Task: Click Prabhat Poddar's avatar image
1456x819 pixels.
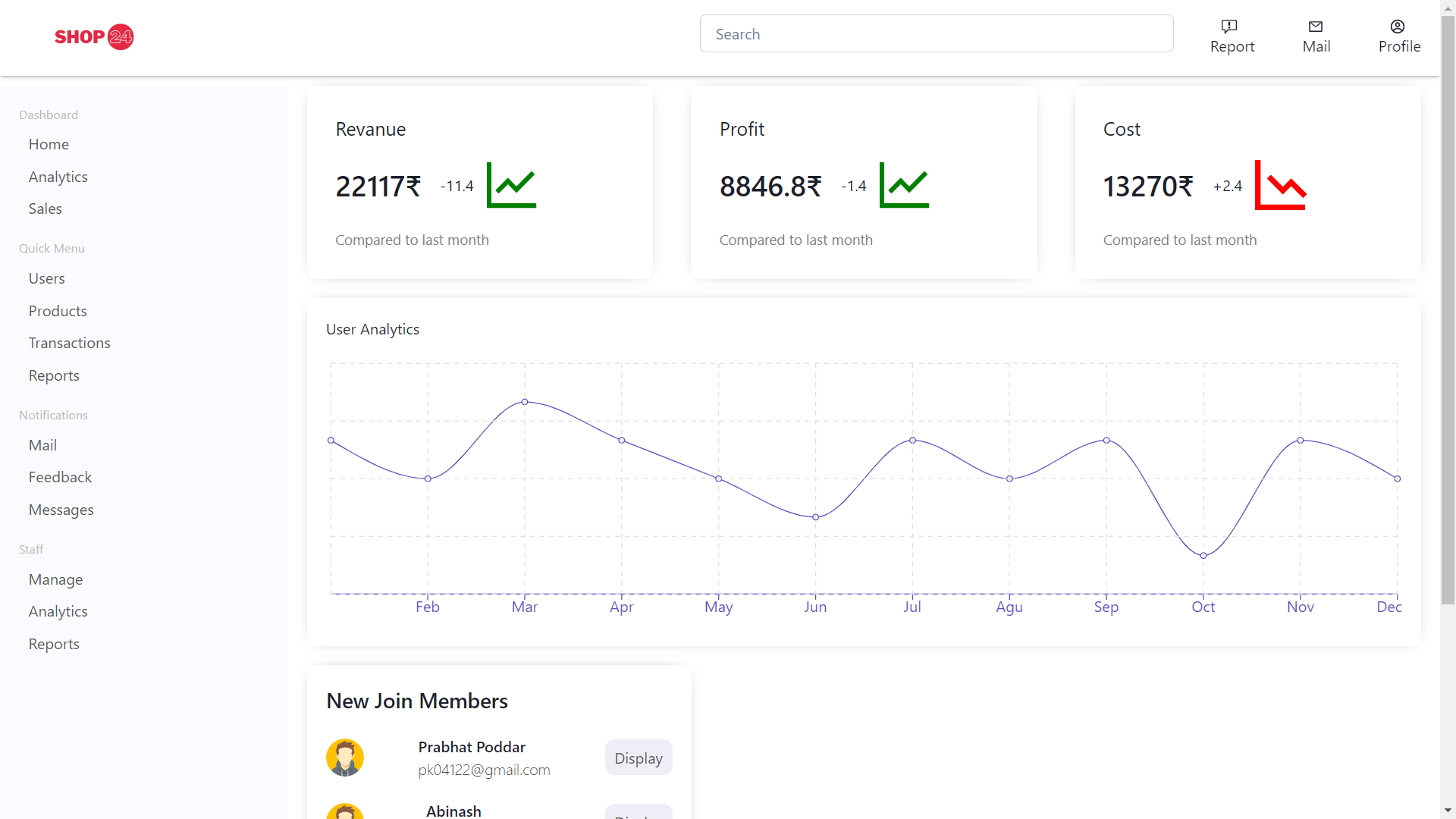Action: [x=345, y=758]
